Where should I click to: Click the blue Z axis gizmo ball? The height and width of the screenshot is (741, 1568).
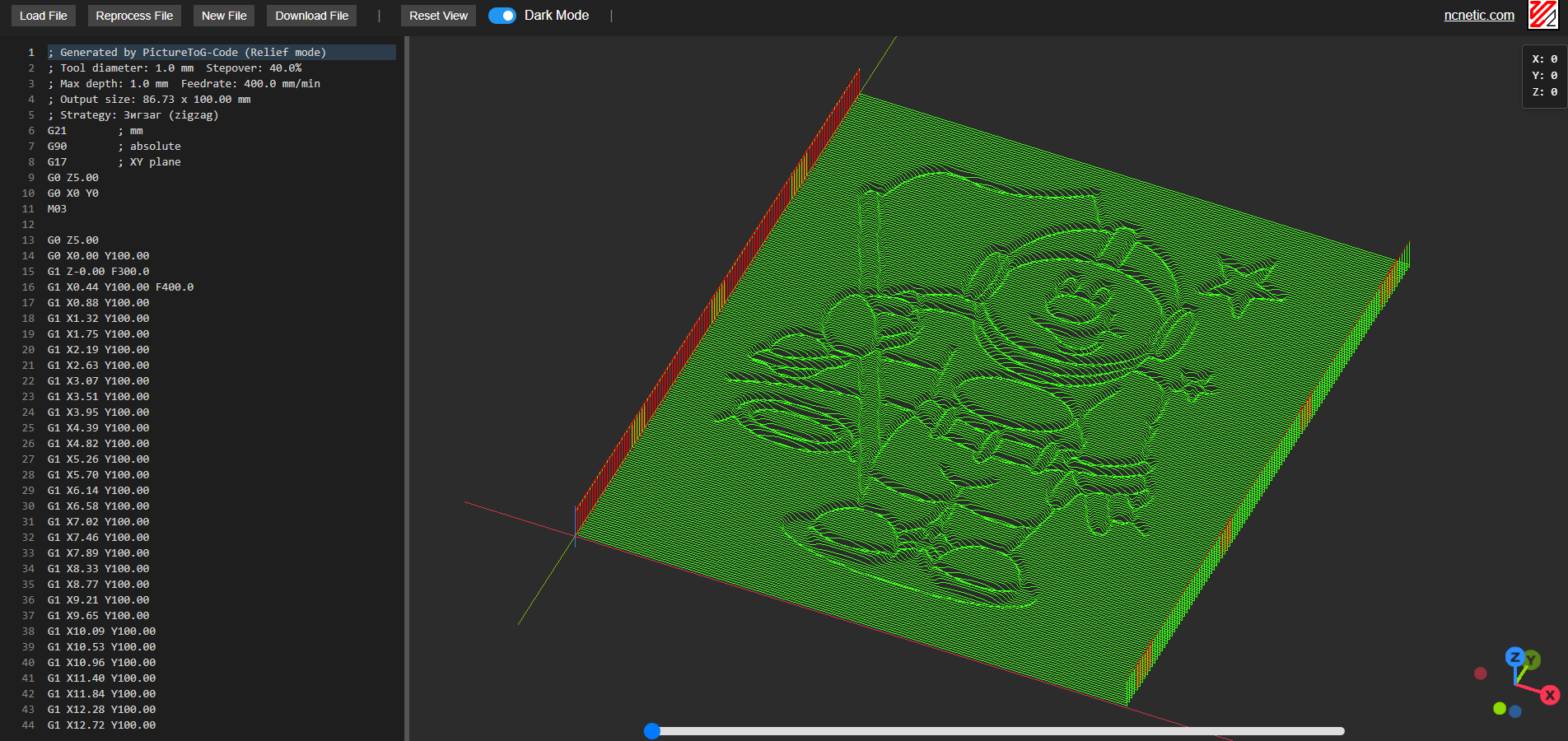click(x=1514, y=657)
